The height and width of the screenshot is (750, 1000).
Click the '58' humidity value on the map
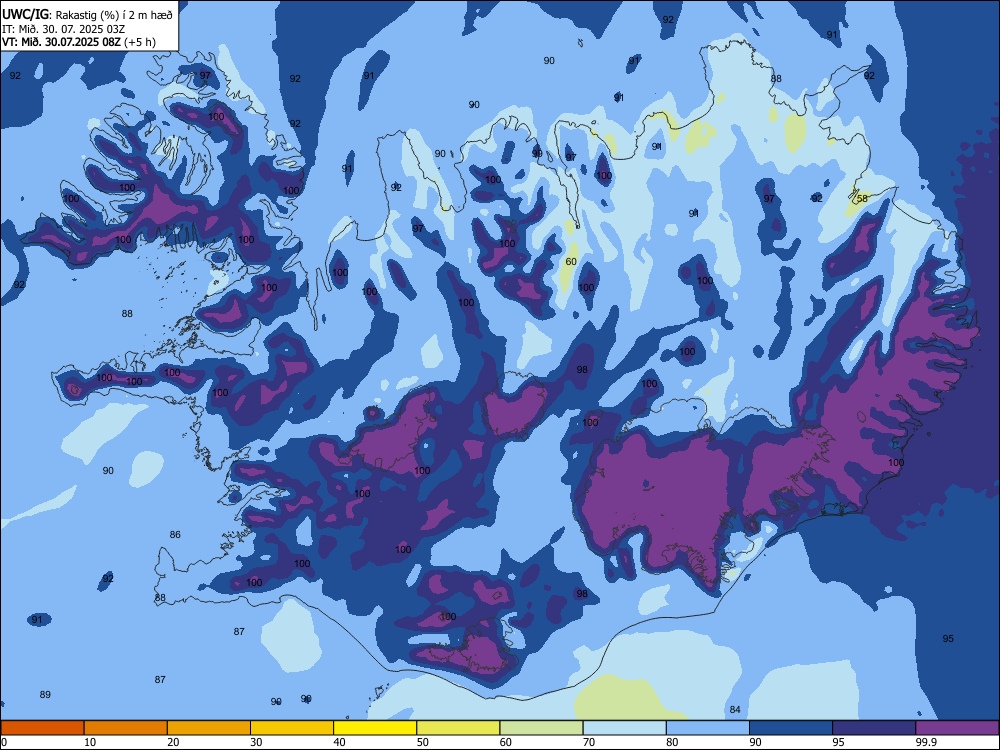click(862, 198)
